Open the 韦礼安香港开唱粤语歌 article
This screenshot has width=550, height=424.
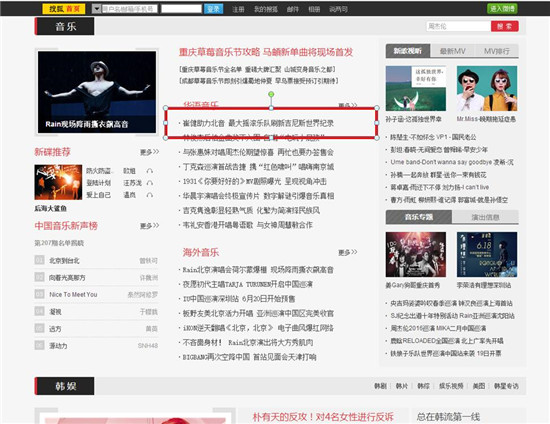point(248,225)
